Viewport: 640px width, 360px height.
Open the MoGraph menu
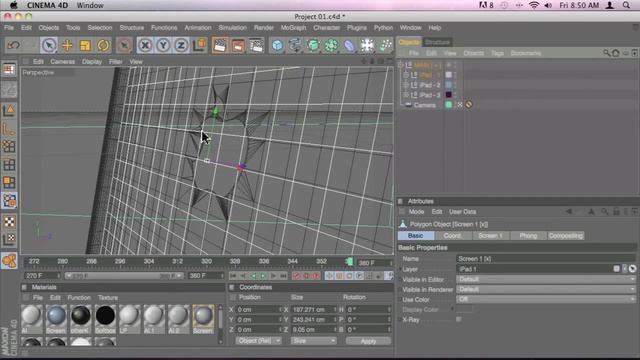[293, 28]
